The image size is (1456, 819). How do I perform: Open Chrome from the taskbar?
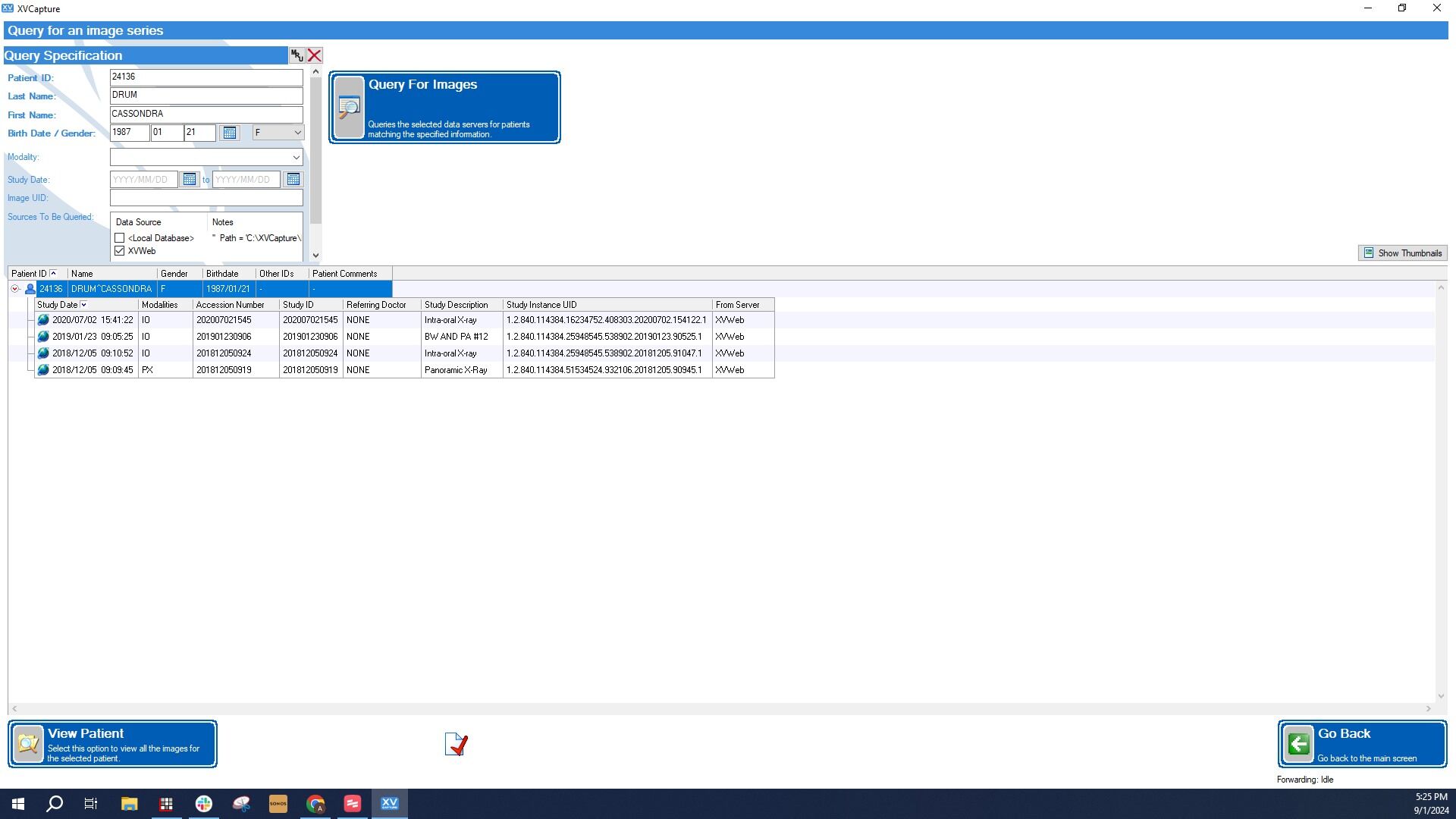point(315,804)
